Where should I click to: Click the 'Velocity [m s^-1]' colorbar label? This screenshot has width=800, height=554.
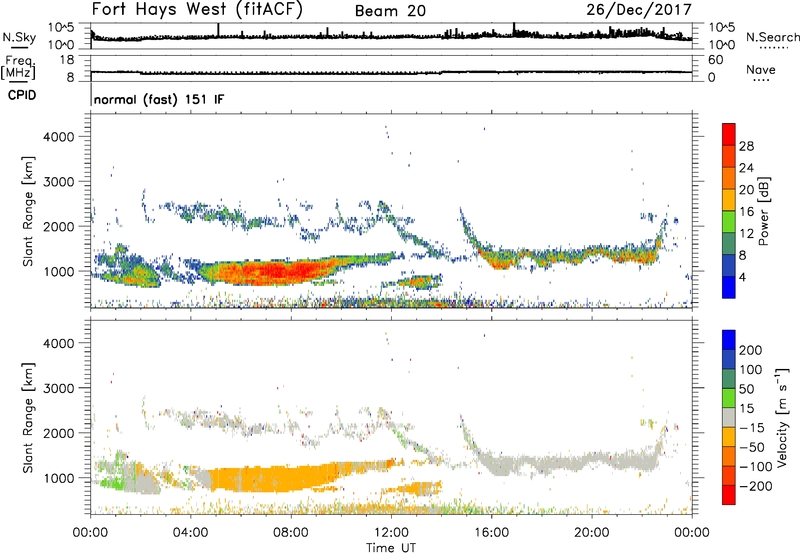coord(783,417)
